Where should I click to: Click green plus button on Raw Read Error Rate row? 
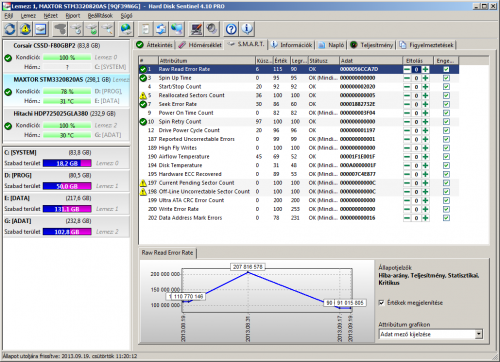(425, 69)
